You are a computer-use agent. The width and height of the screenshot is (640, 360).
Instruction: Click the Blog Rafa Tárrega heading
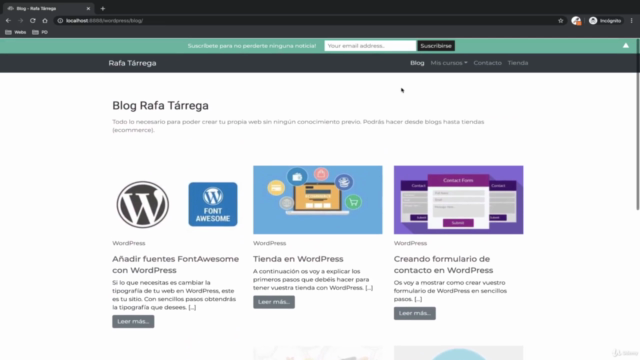[160, 105]
